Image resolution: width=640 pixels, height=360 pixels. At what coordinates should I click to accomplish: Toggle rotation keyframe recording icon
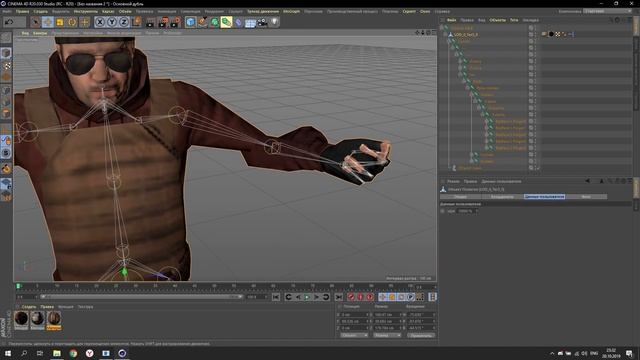coord(401,297)
